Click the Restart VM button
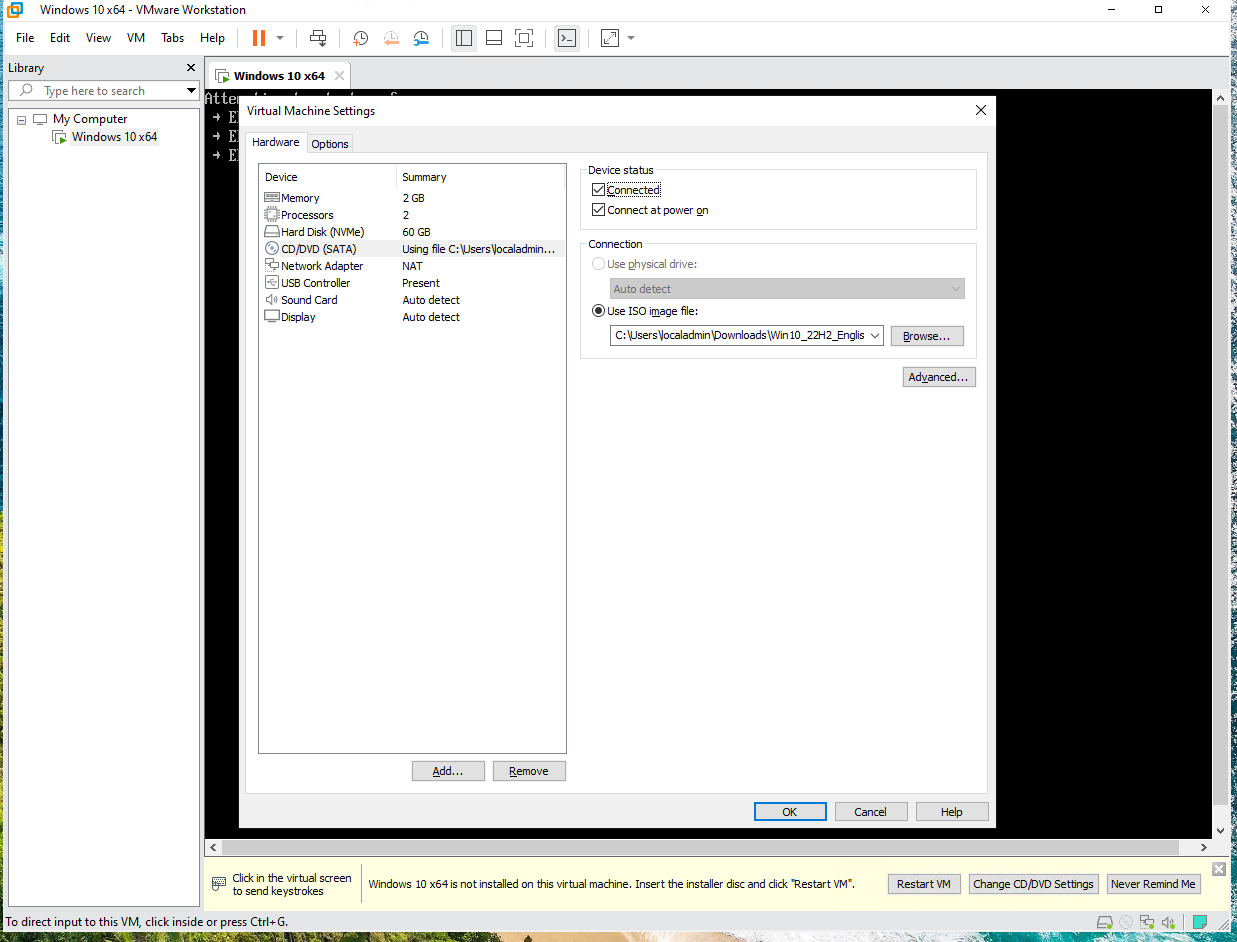Screen dimensions: 1237x942 click(x=924, y=884)
